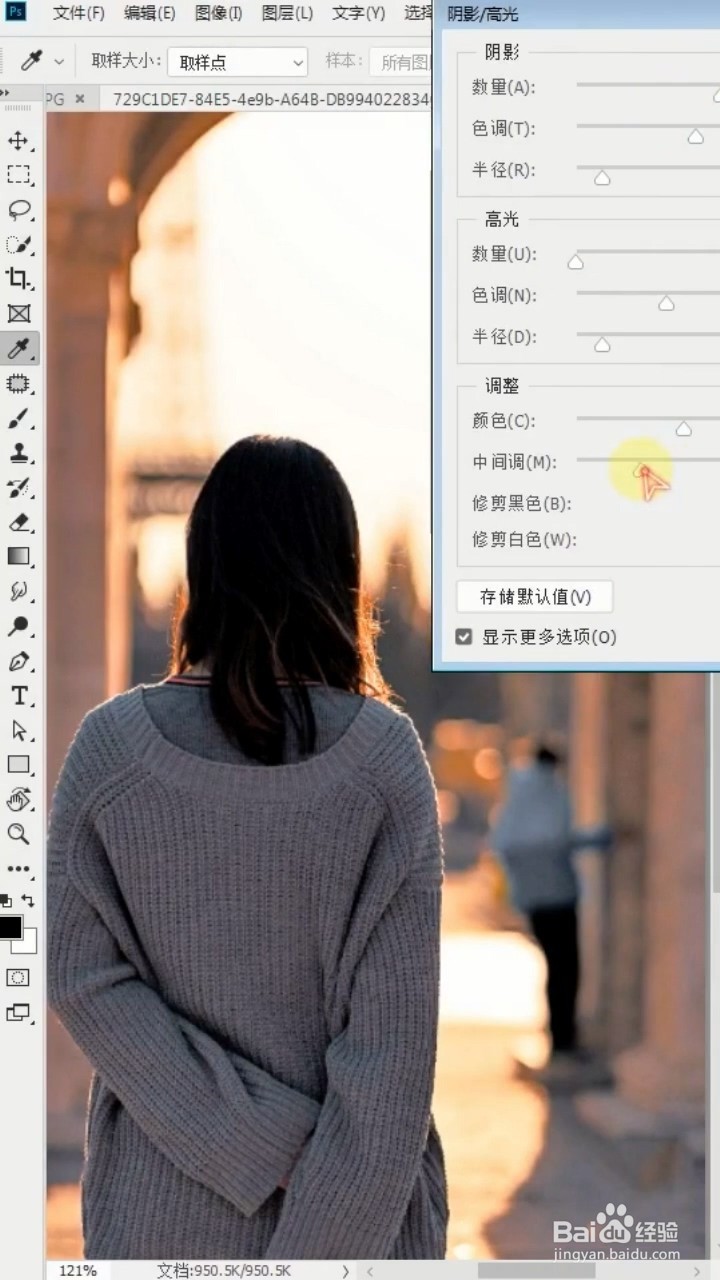Open the 编辑(E) menu
The width and height of the screenshot is (720, 1280).
coord(149,14)
